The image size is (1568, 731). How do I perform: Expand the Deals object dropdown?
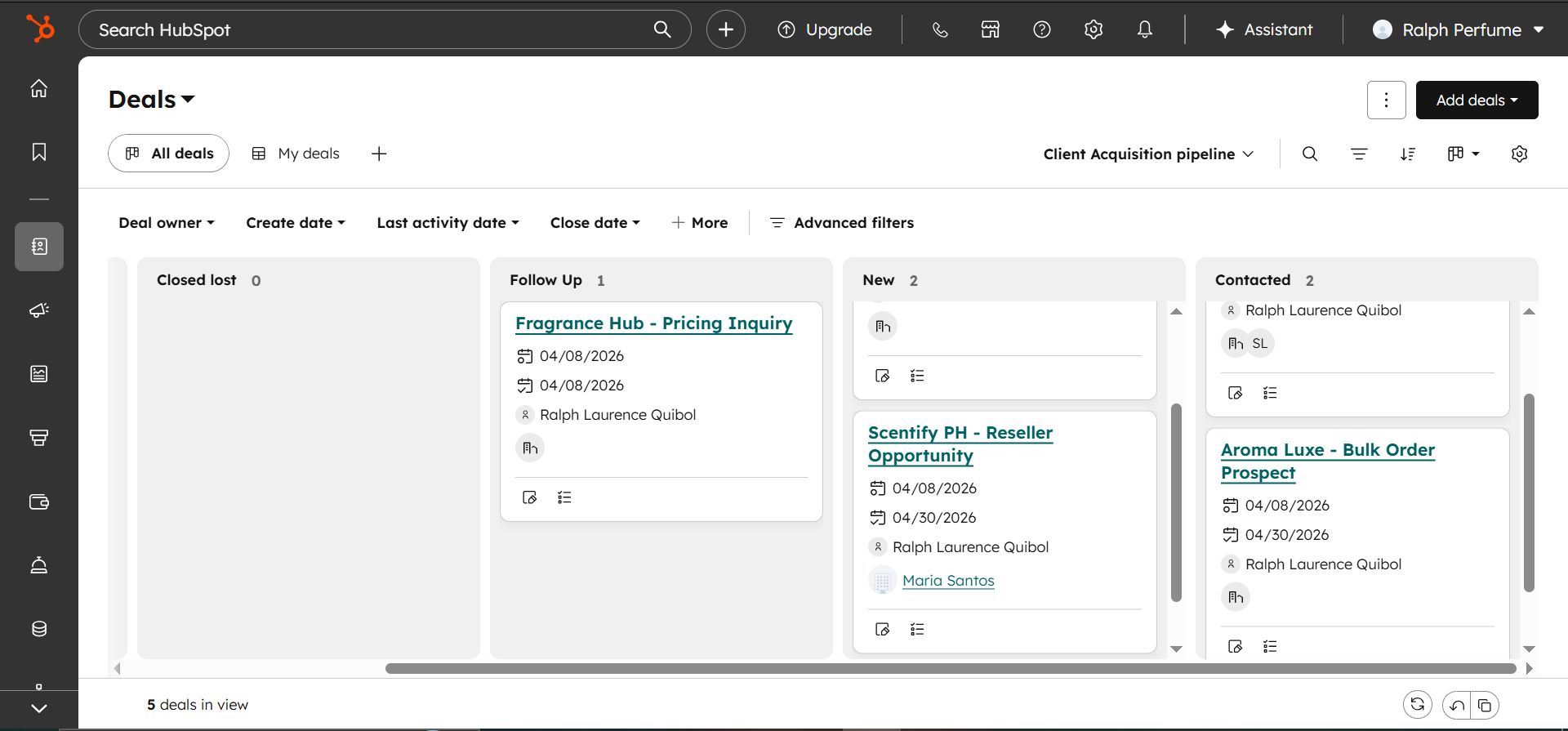click(x=152, y=100)
